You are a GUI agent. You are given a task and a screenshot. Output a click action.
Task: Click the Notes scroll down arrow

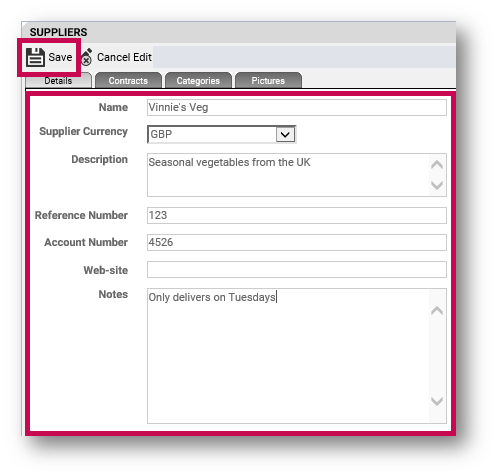point(437,401)
